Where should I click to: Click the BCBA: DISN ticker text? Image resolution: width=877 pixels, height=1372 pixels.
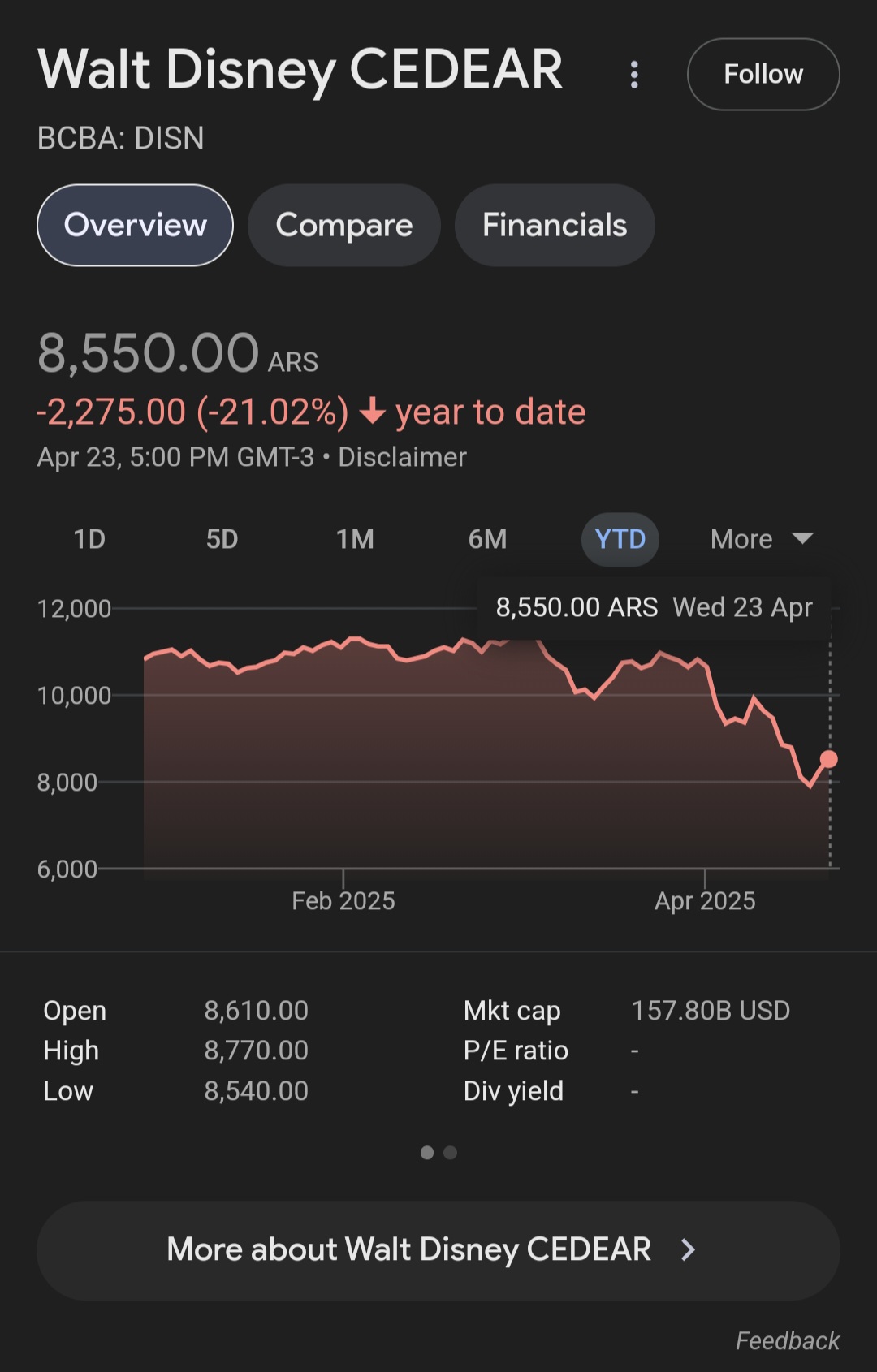click(x=121, y=138)
